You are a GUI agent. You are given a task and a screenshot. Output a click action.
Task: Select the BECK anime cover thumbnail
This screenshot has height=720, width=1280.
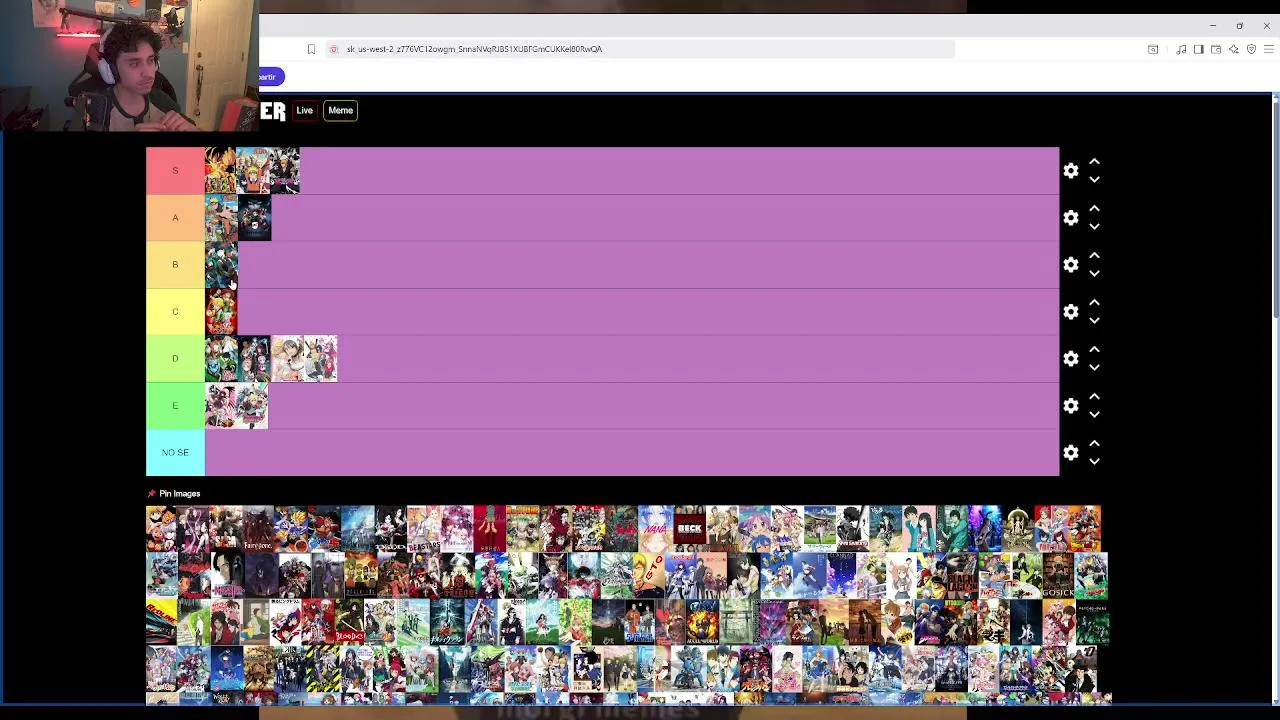pyautogui.click(x=689, y=529)
